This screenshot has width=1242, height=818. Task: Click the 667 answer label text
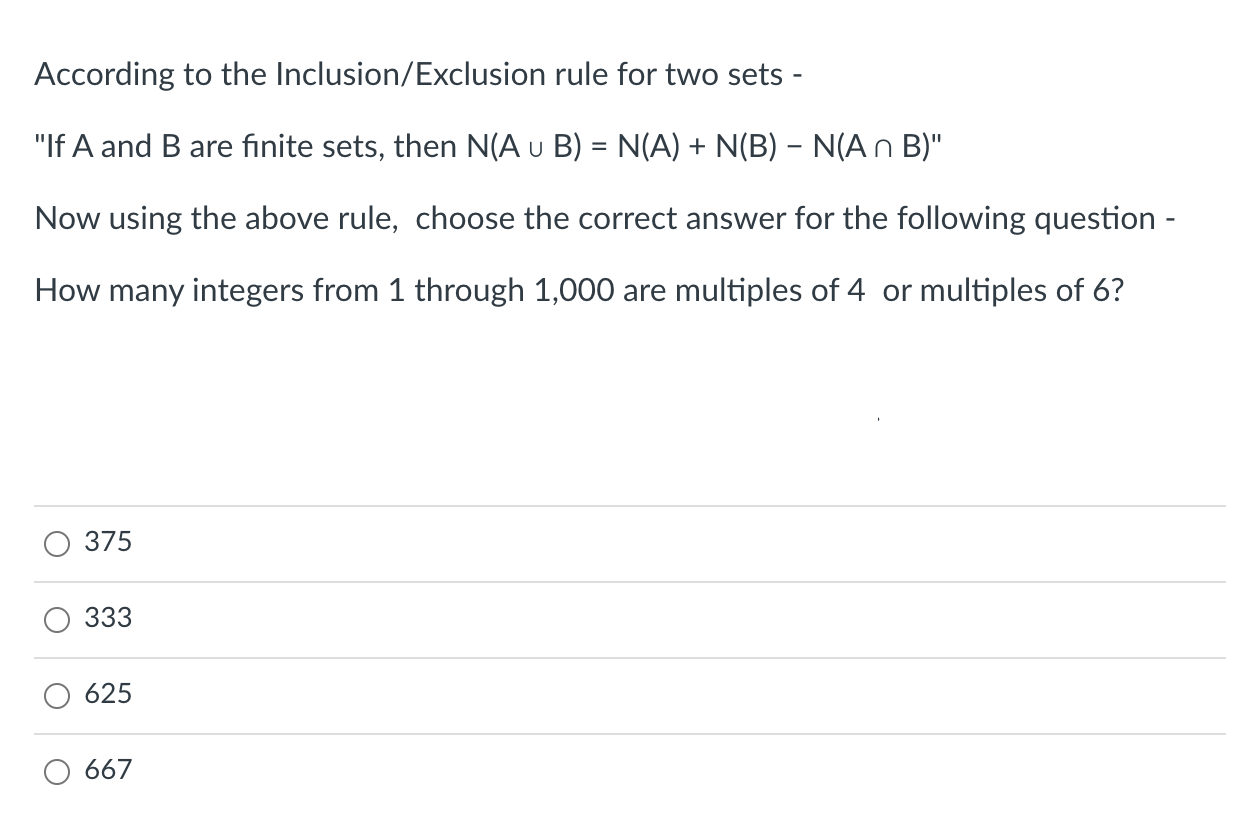[x=108, y=770]
